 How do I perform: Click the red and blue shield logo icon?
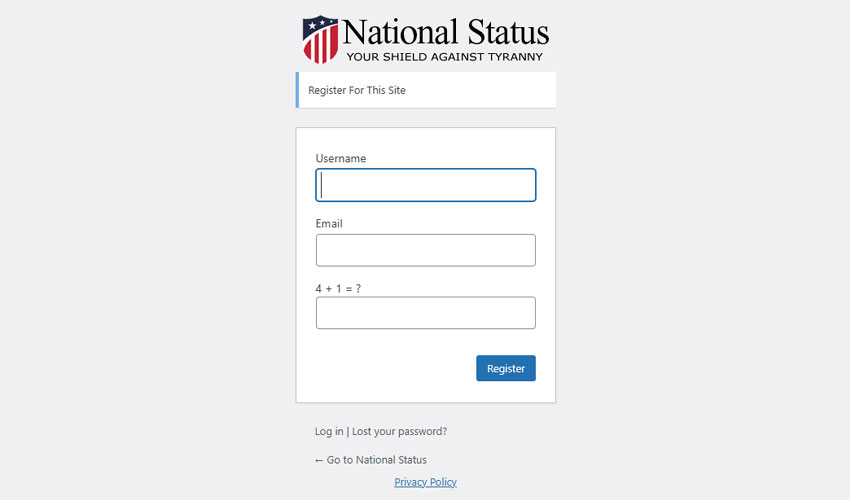(320, 39)
